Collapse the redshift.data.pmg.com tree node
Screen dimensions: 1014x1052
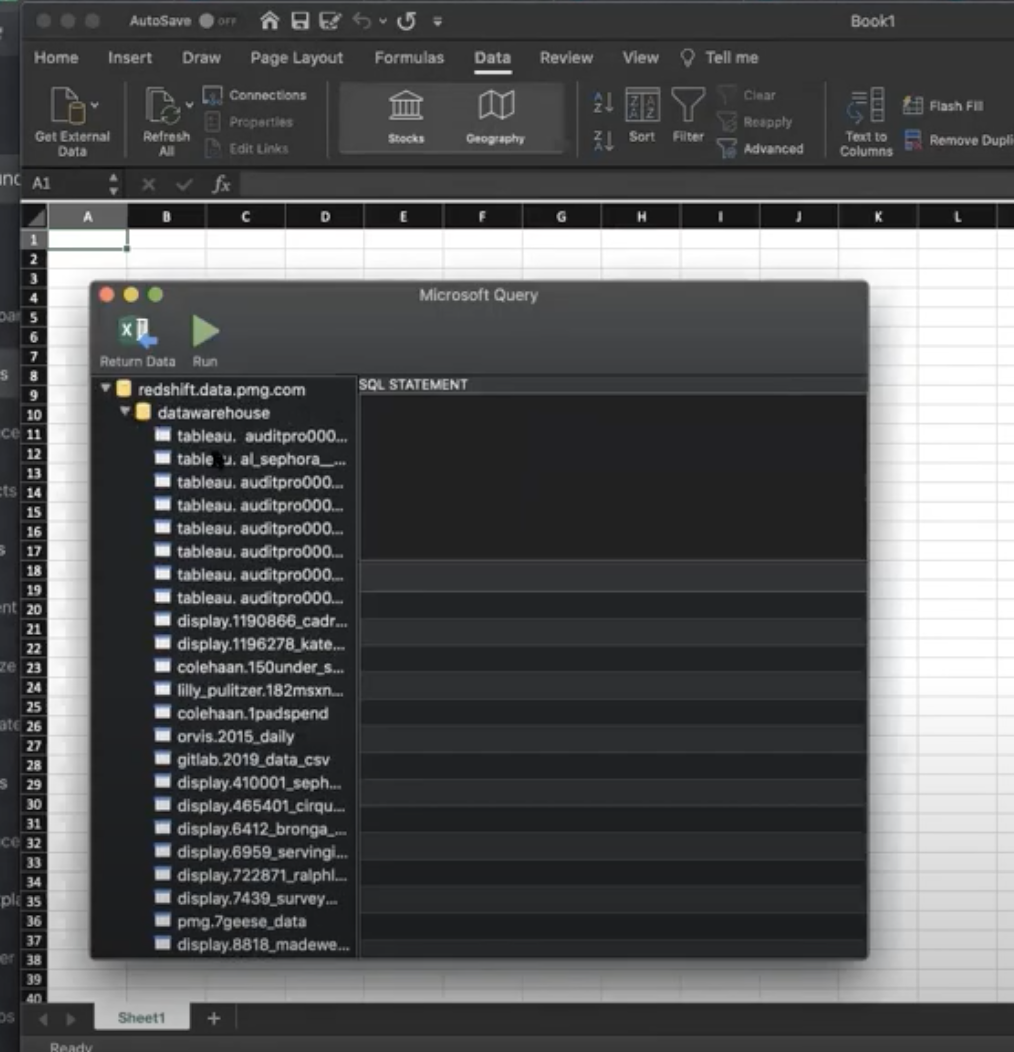point(105,388)
